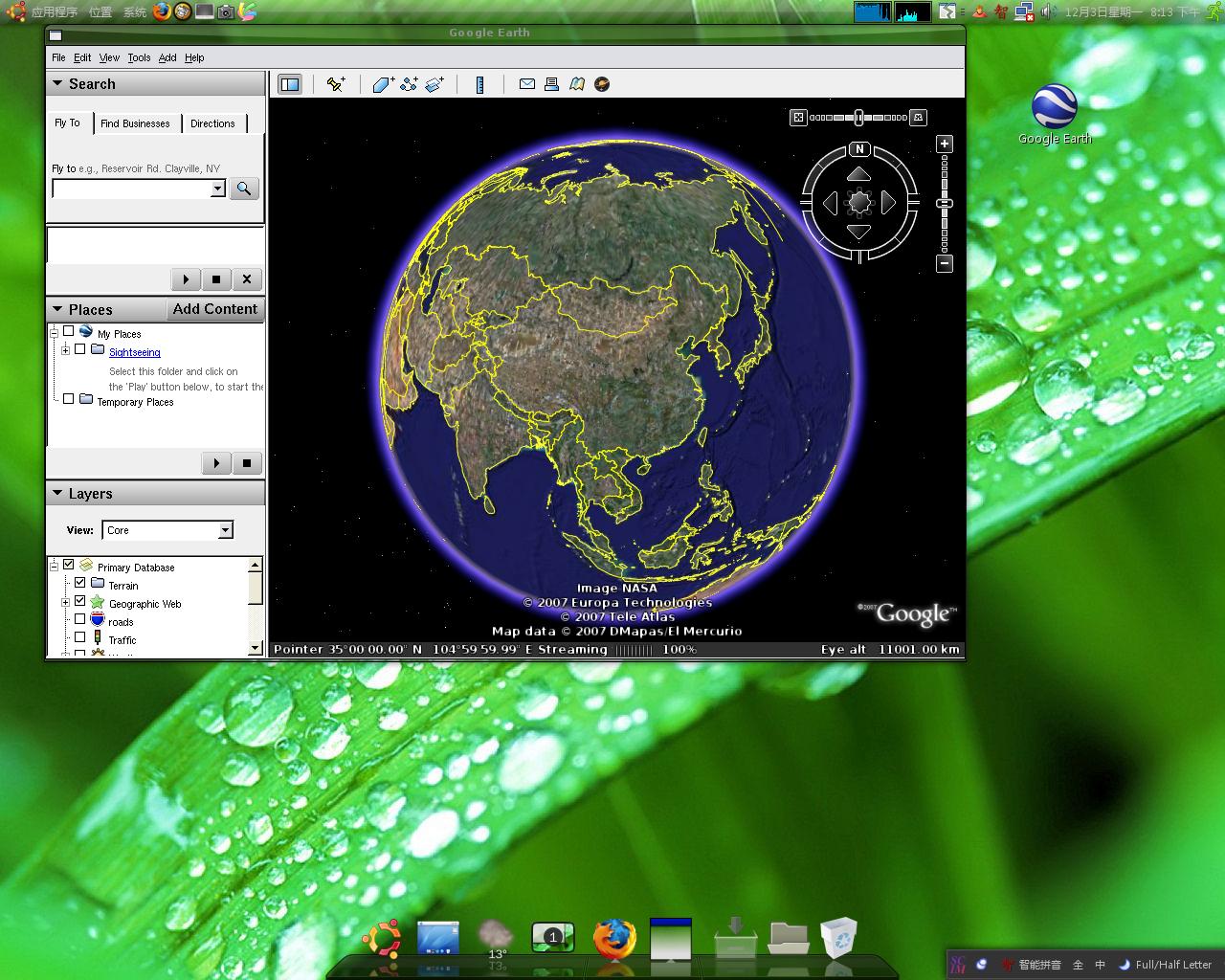Click the zoom slider handle
Viewport: 1225px width, 980px height.
click(945, 203)
